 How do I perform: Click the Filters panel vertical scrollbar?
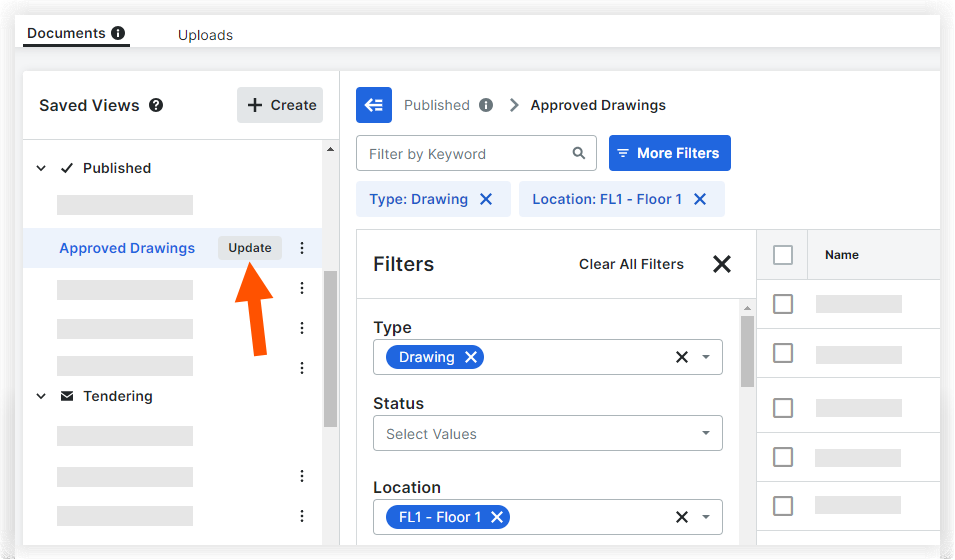[x=747, y=350]
